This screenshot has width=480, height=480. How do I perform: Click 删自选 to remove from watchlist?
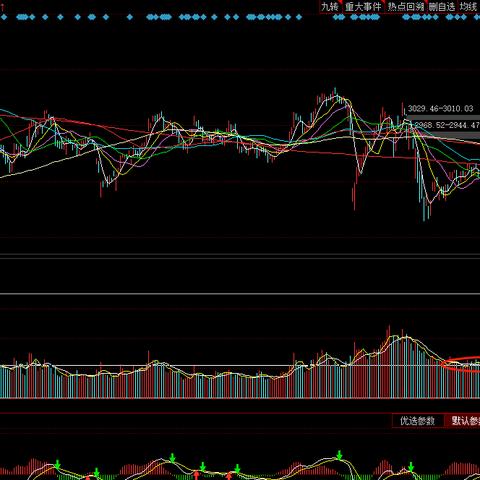pos(442,7)
